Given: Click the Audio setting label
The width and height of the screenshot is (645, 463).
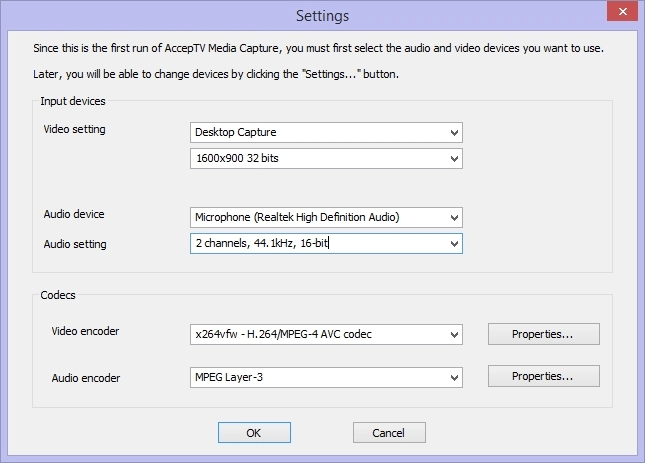Looking at the screenshot, I should [75, 244].
